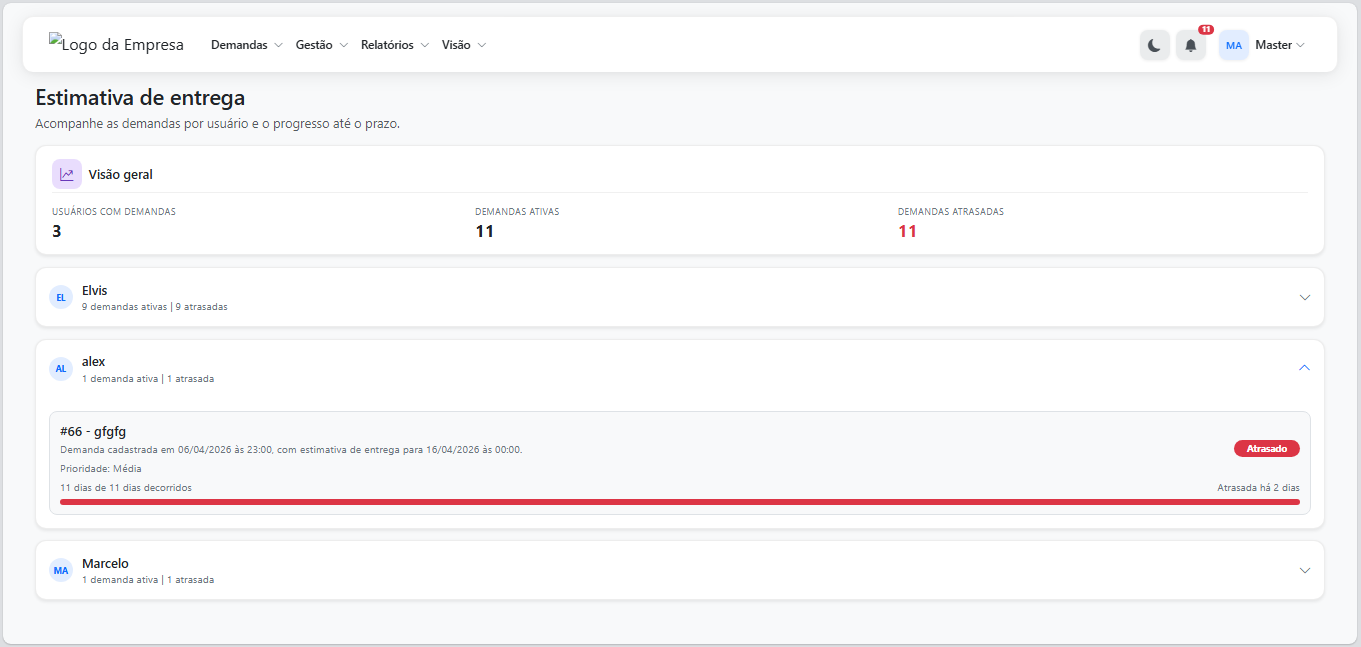Click the AL avatar for alex

click(x=61, y=369)
